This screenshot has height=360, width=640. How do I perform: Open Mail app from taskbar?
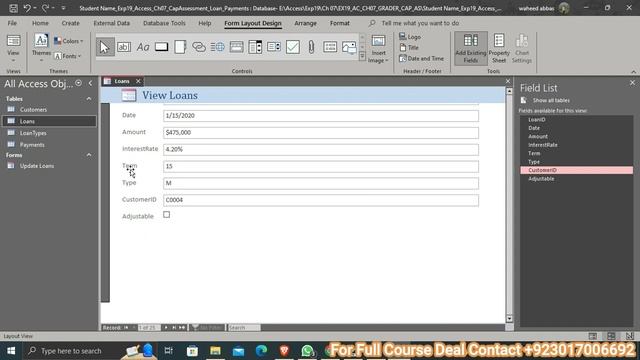[x=238, y=351]
